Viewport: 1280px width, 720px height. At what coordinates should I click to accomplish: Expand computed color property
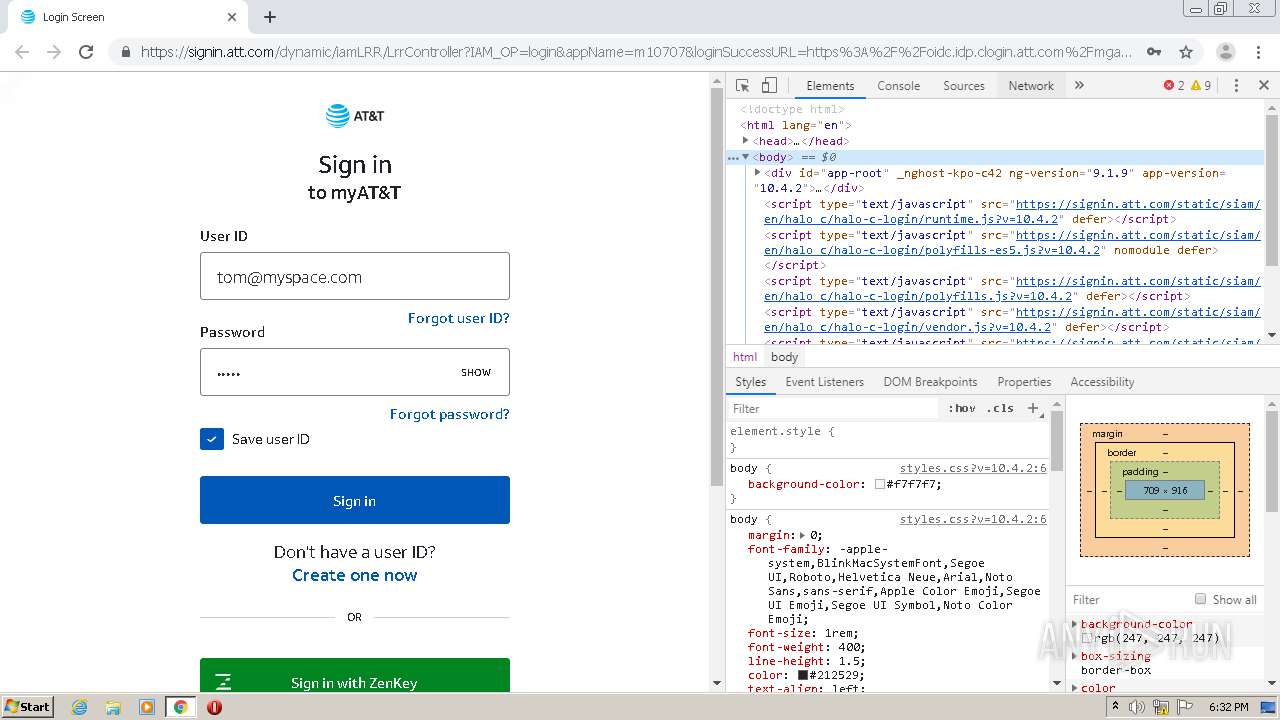pyautogui.click(x=1075, y=688)
